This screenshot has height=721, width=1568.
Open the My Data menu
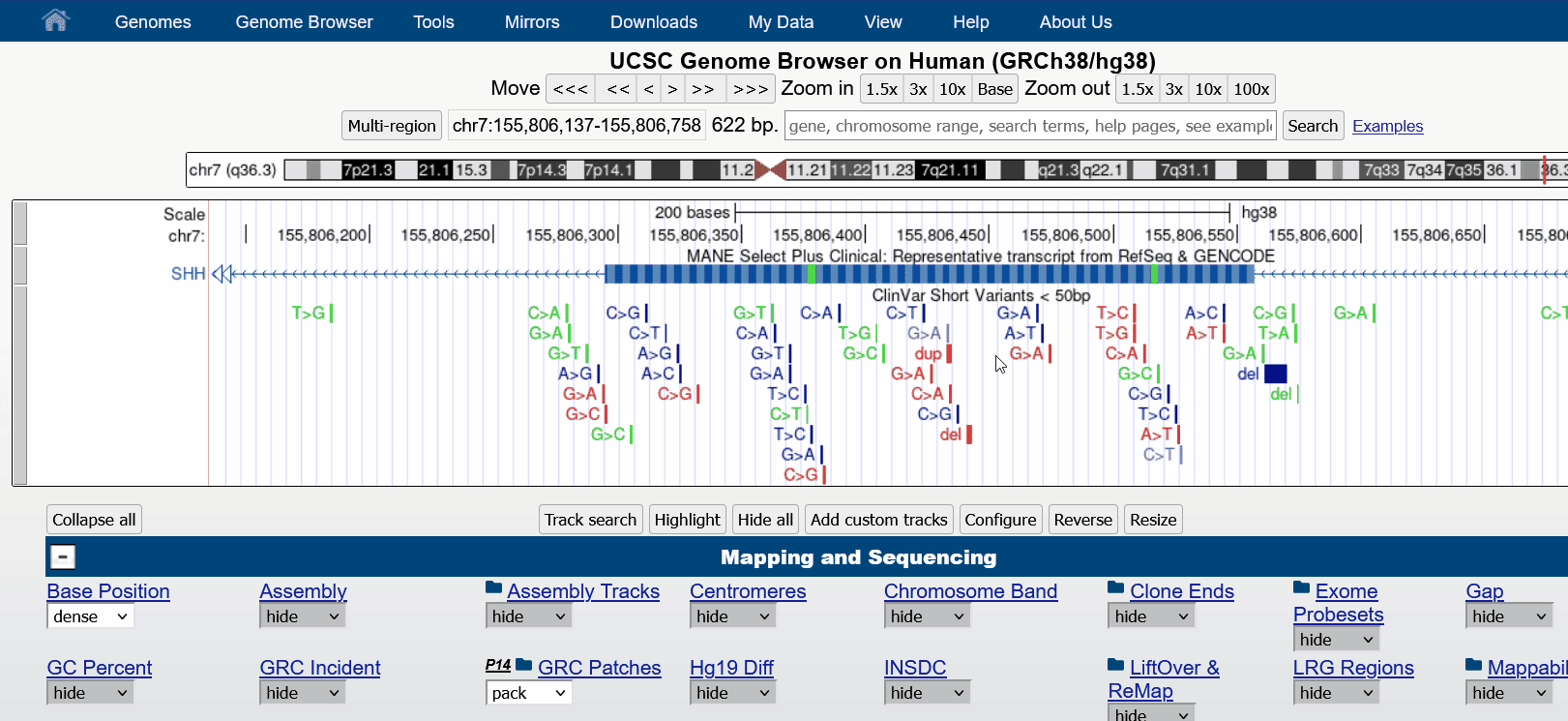(781, 21)
